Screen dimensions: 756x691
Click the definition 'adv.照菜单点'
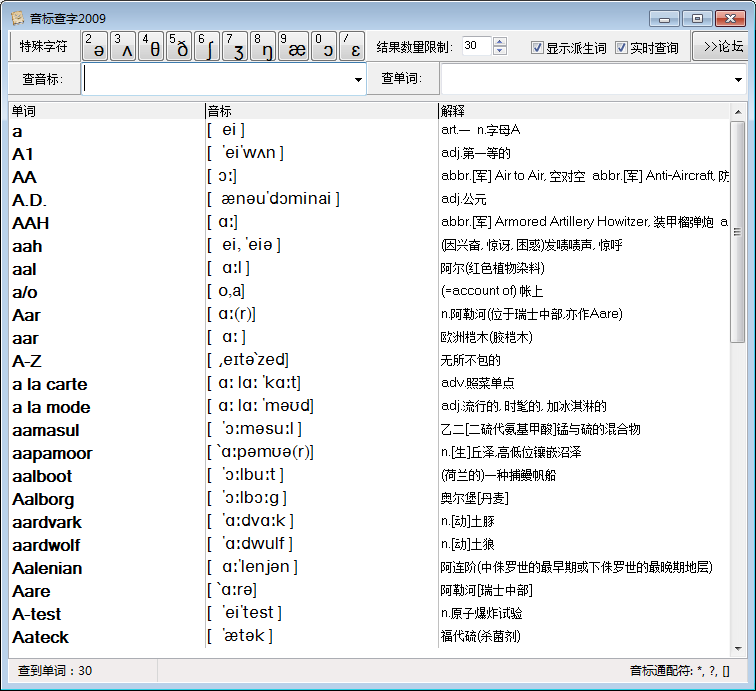click(x=477, y=383)
